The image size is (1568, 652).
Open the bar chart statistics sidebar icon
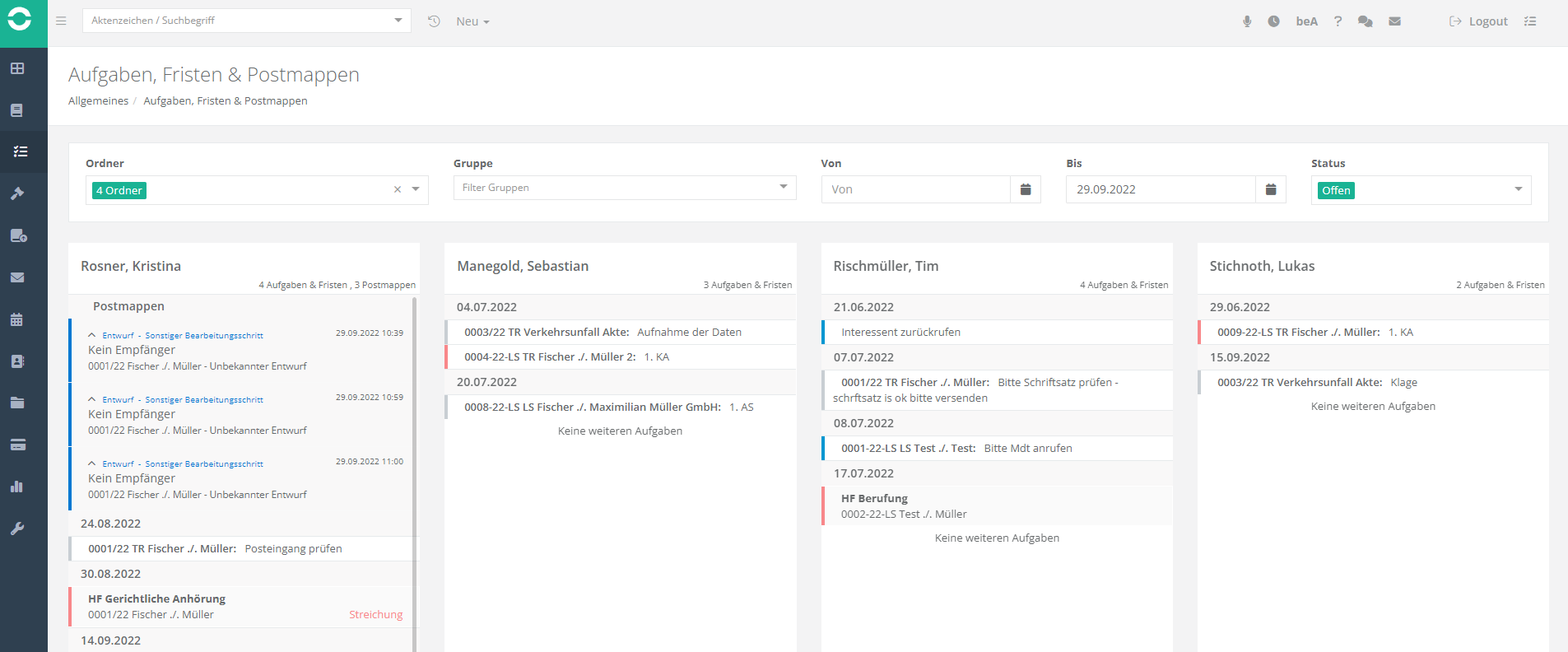coord(17,487)
